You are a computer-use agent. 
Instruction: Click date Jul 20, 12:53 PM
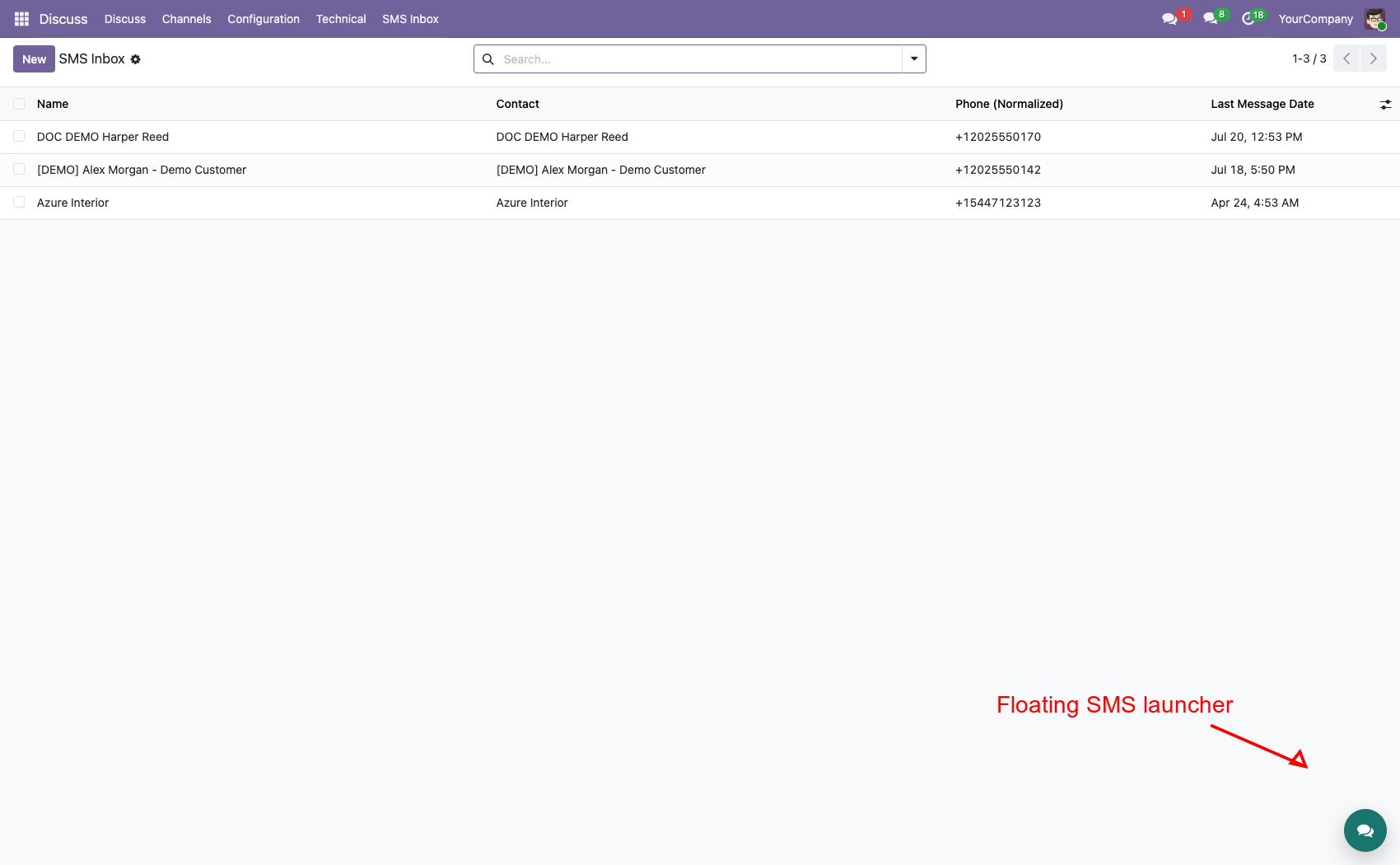[x=1257, y=137]
